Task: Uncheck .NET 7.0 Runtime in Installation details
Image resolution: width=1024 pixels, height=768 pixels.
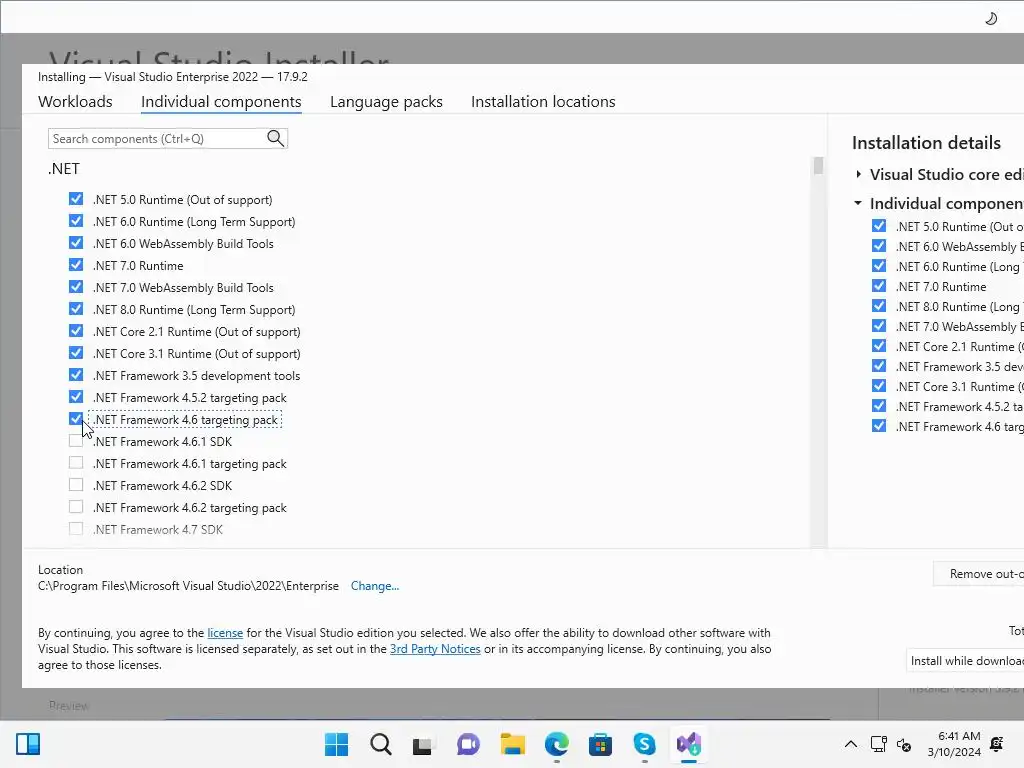Action: (879, 286)
